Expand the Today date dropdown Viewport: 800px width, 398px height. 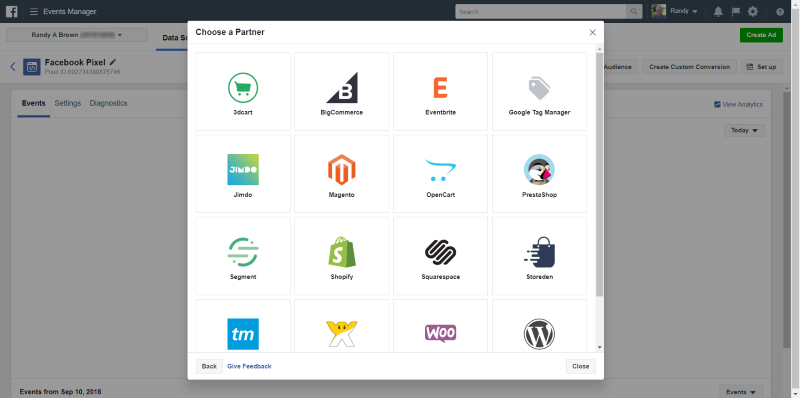pyautogui.click(x=744, y=130)
